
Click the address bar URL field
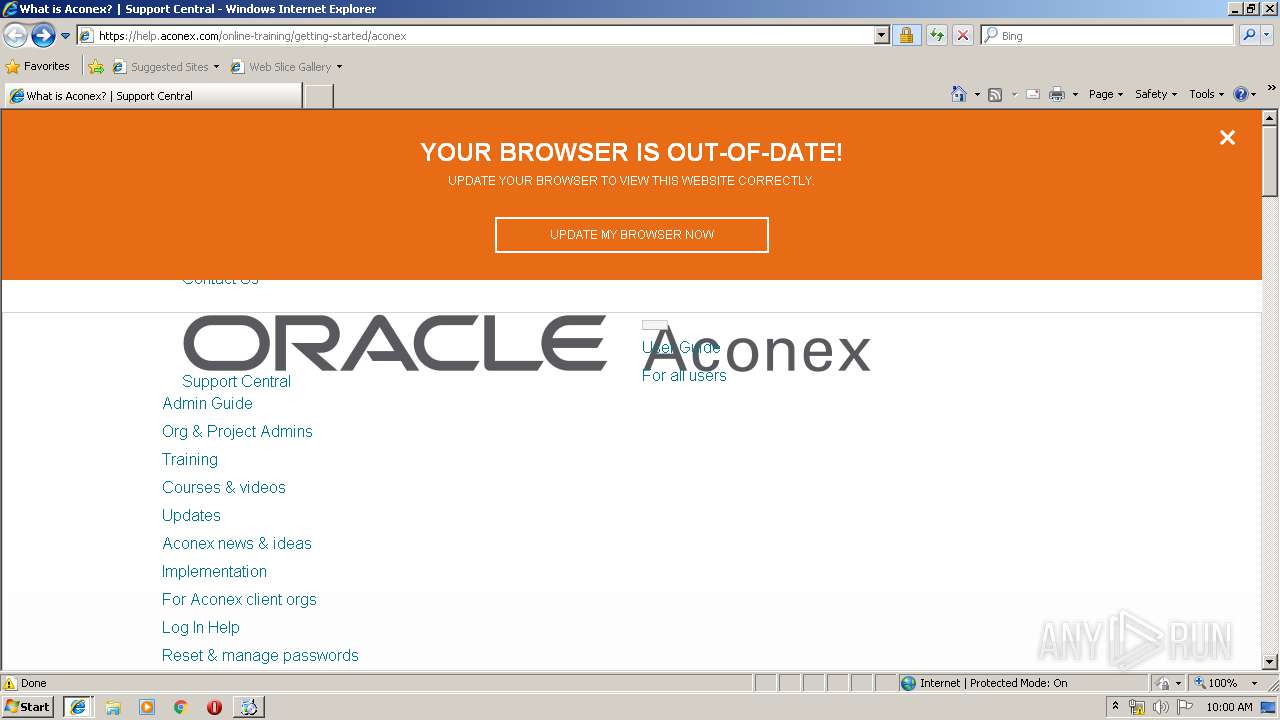476,36
